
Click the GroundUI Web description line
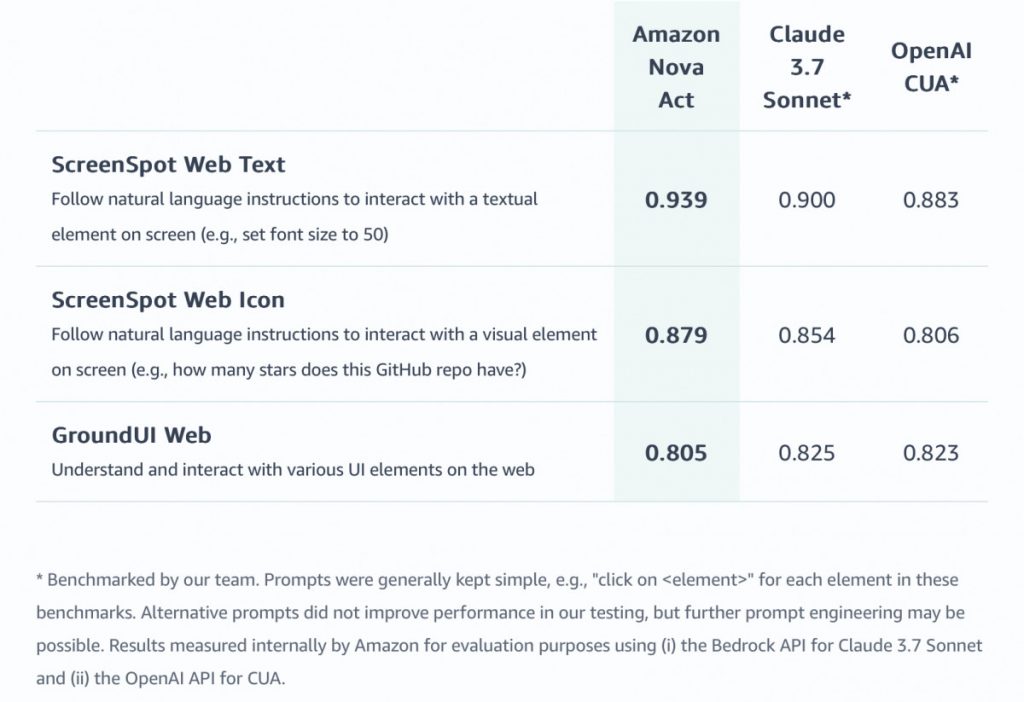pyautogui.click(x=293, y=470)
